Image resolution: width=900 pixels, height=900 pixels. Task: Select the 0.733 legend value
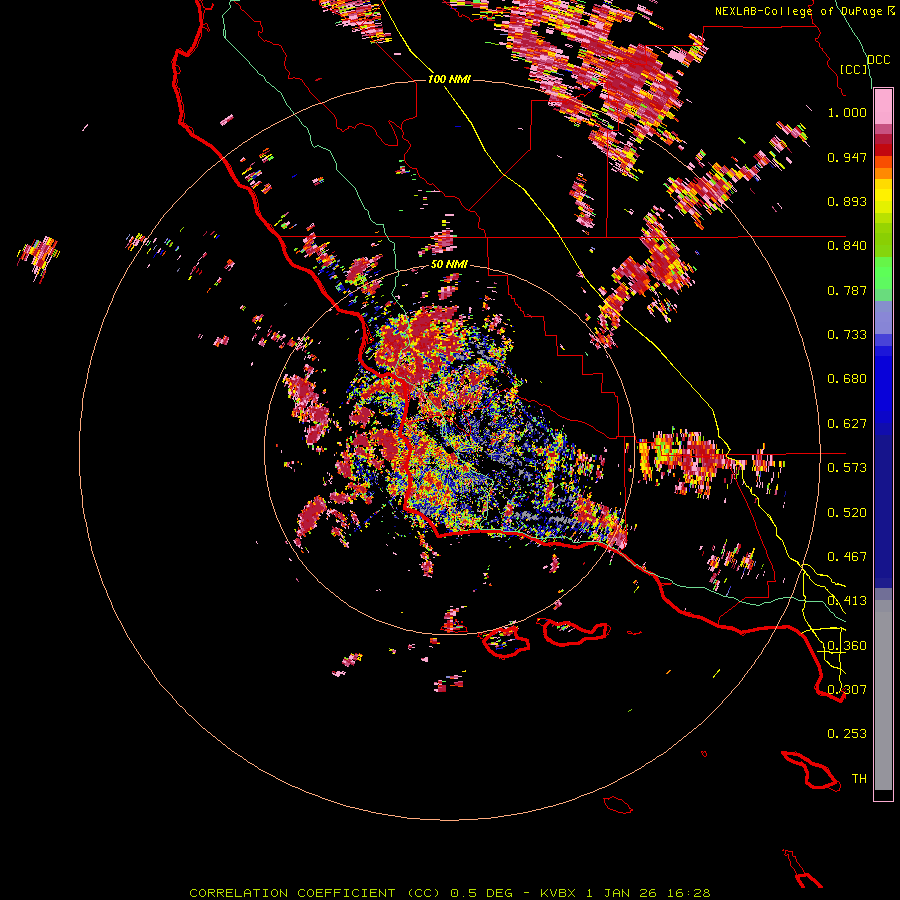pyautogui.click(x=847, y=335)
